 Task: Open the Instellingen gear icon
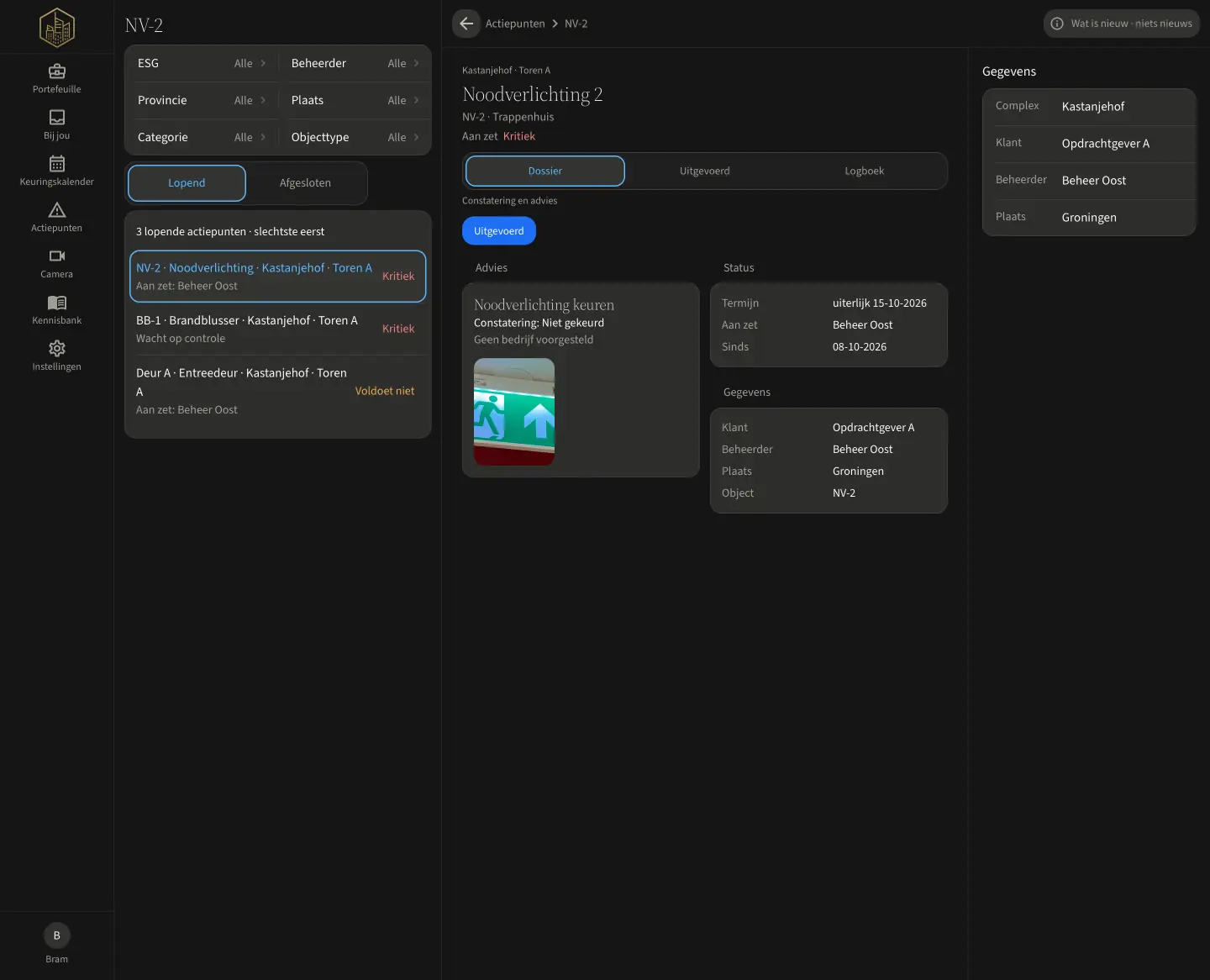pos(57,349)
